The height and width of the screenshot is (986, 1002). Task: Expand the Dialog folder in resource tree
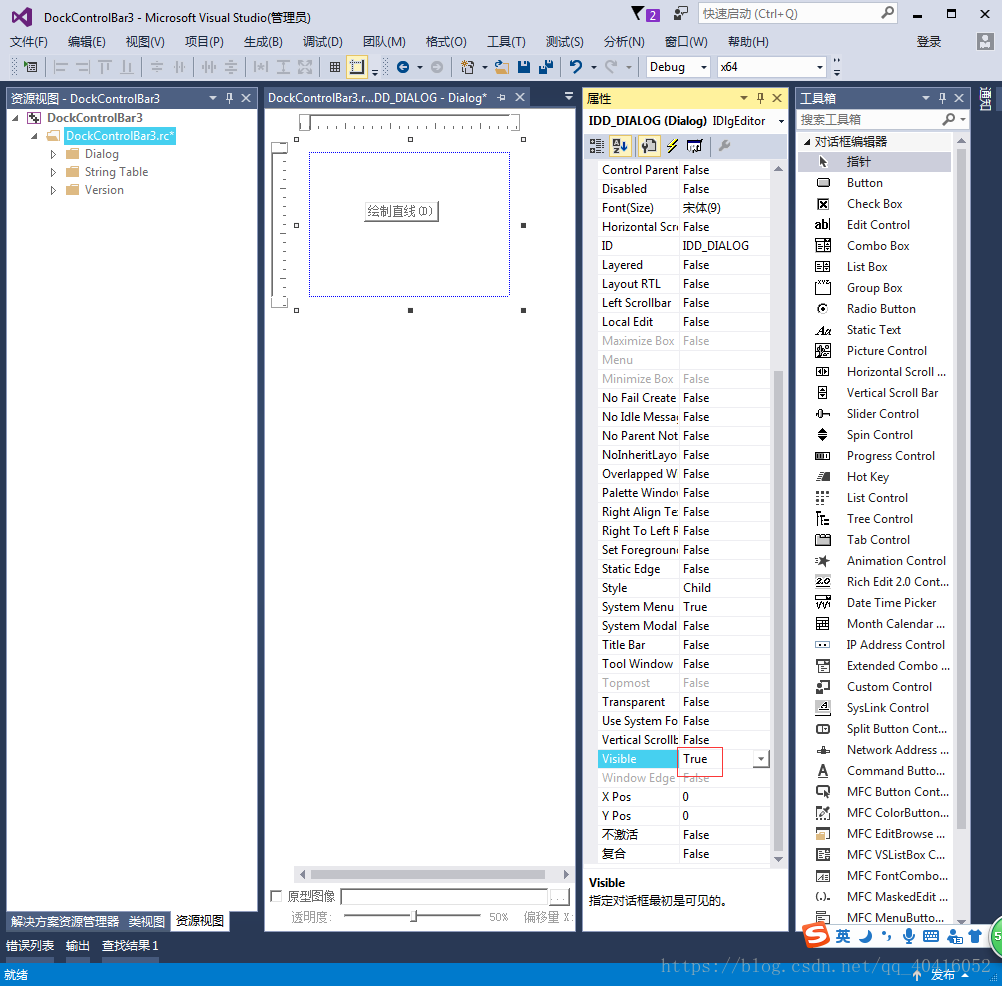click(53, 155)
